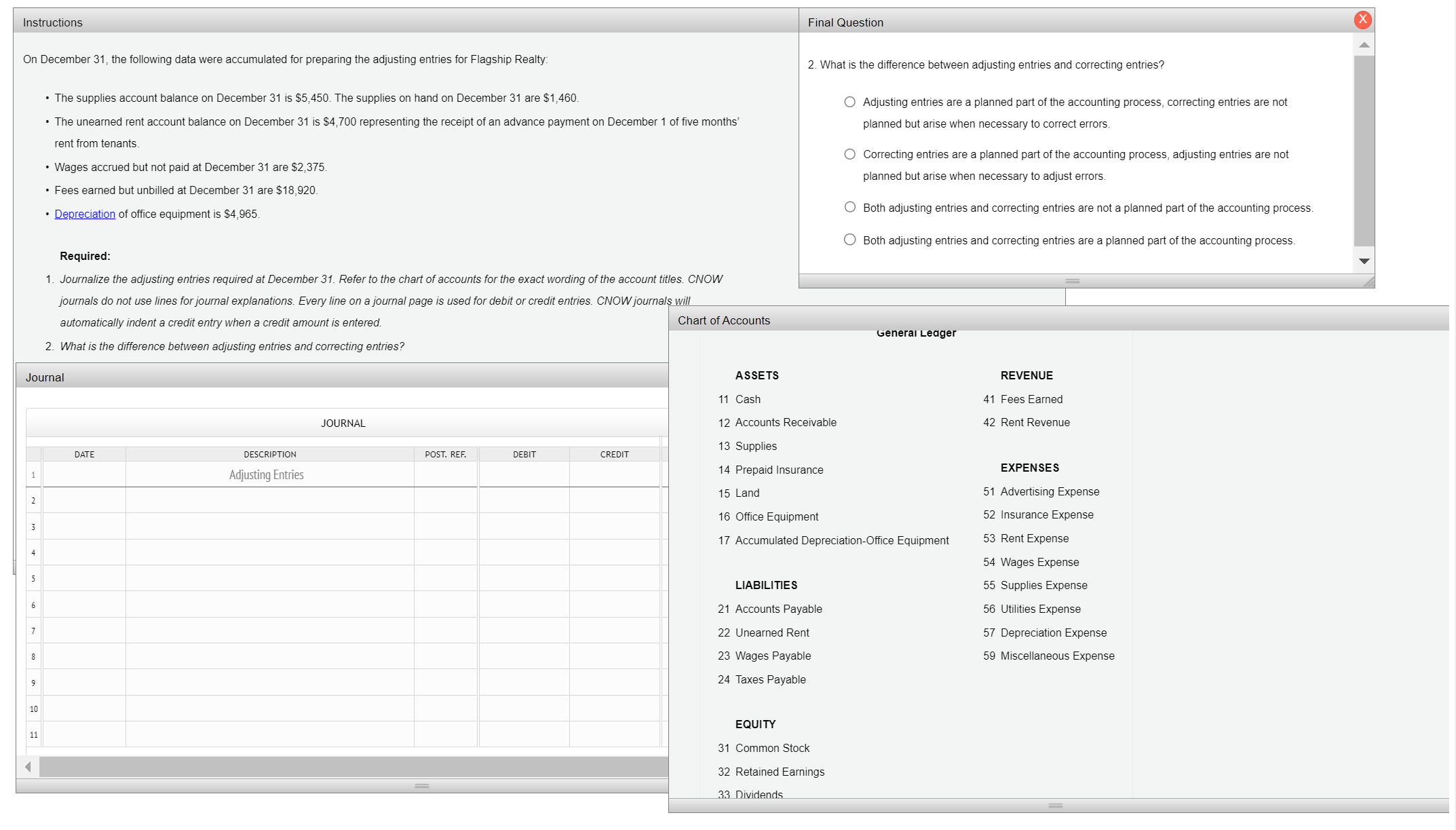The height and width of the screenshot is (830, 1456).
Task: Select 'Adjusting entries are a planned part' option
Action: point(849,102)
